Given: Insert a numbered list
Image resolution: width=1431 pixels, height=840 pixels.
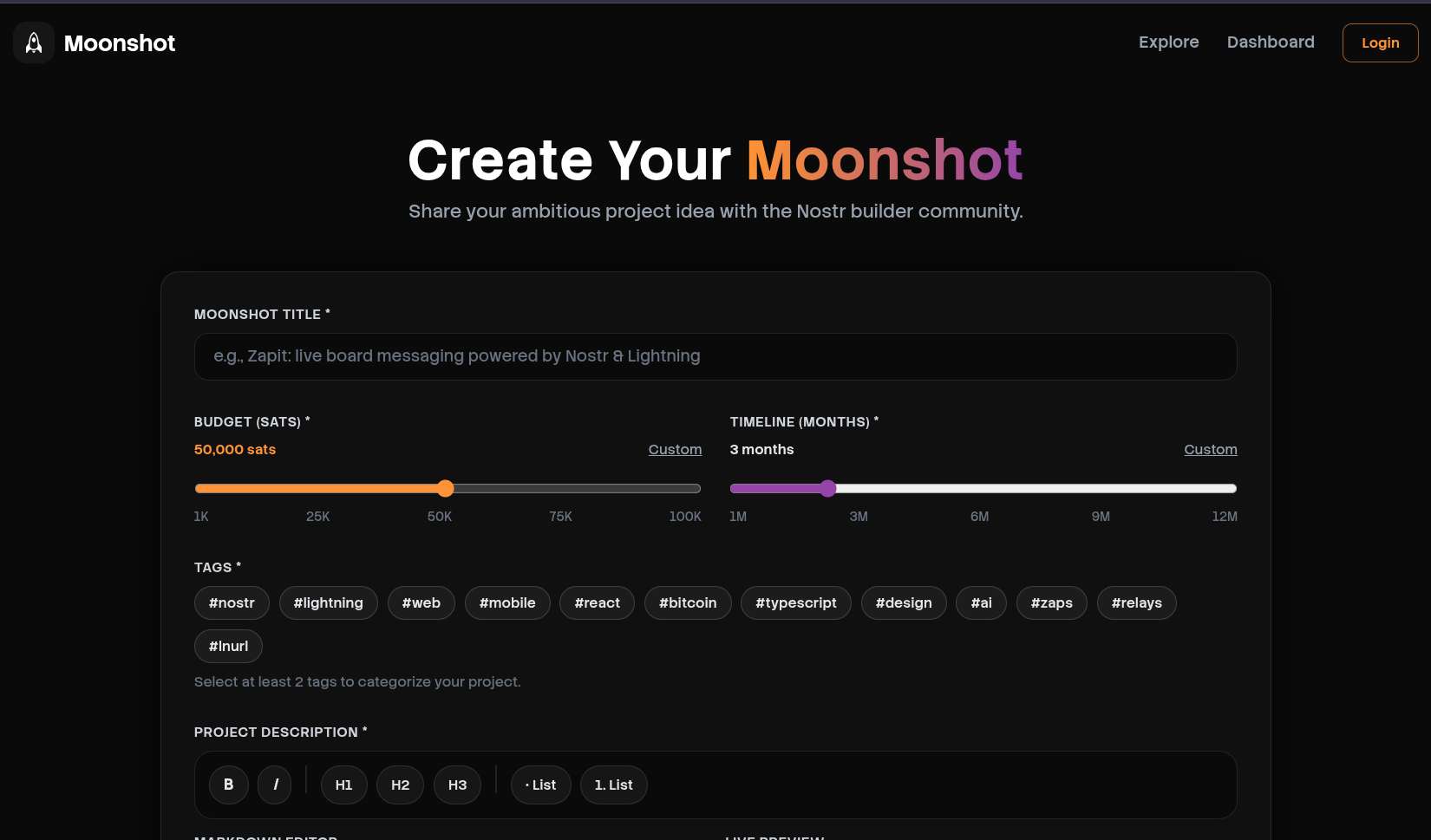Looking at the screenshot, I should pos(613,785).
